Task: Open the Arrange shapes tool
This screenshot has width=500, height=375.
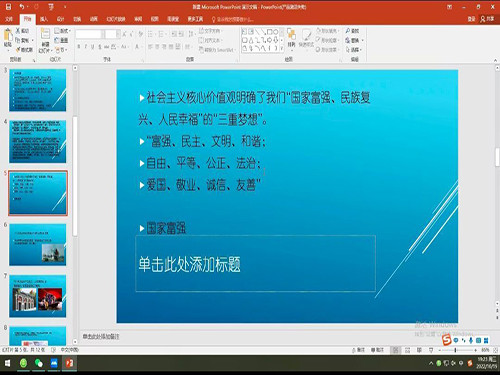Action: coord(291,37)
